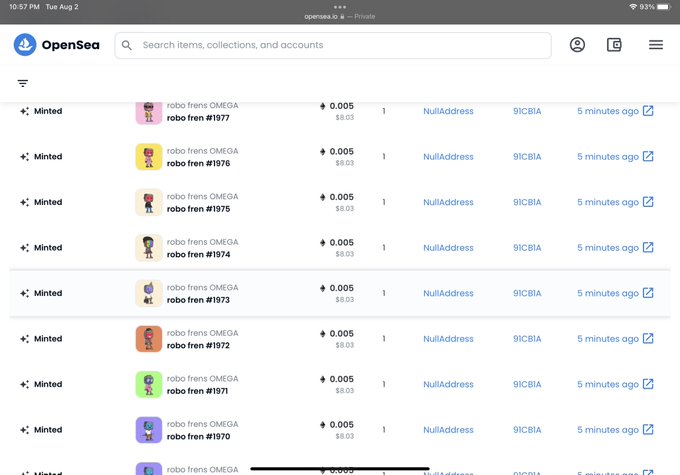
Task: Click the OpenSea ship logo
Action: coord(25,45)
